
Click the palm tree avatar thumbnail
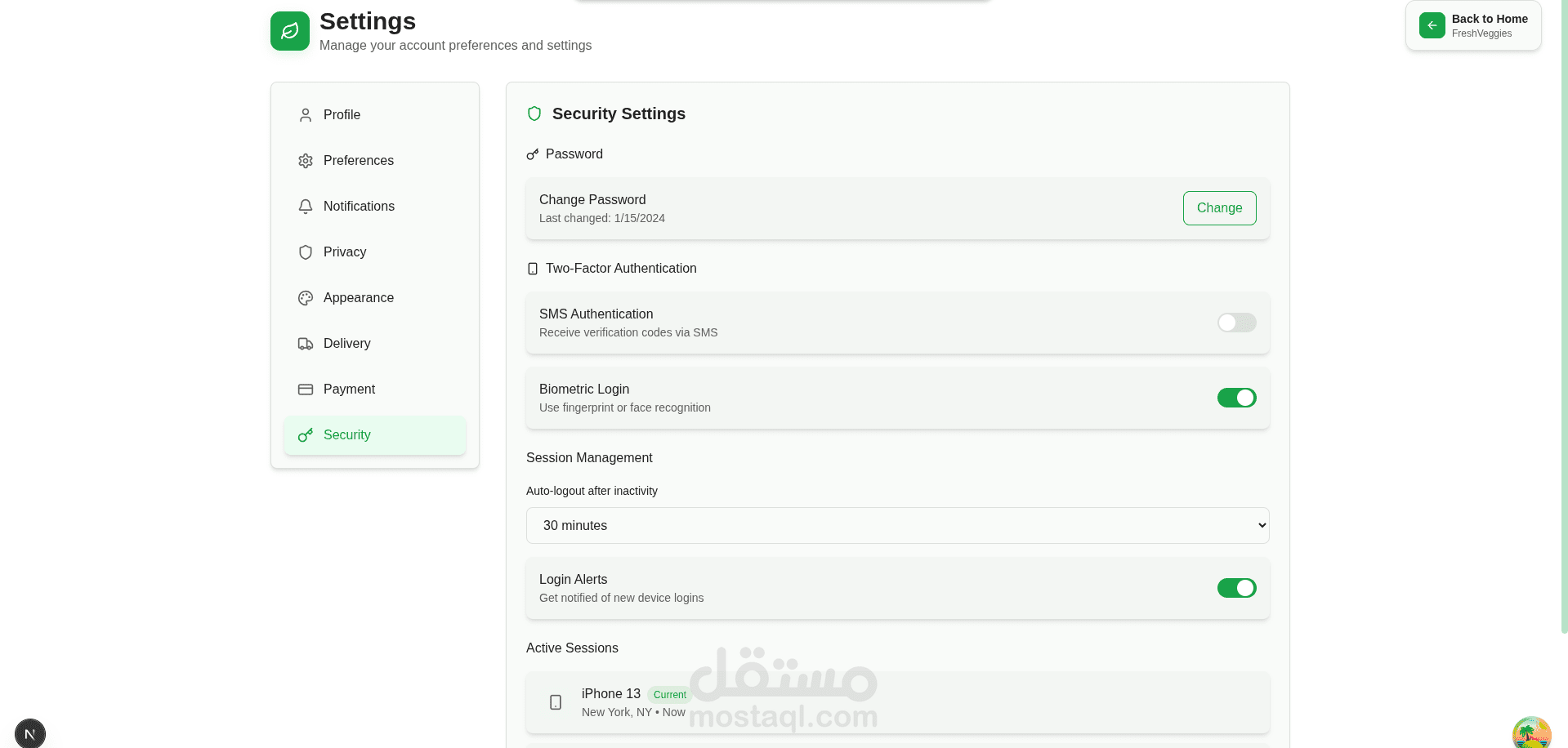click(x=1531, y=732)
